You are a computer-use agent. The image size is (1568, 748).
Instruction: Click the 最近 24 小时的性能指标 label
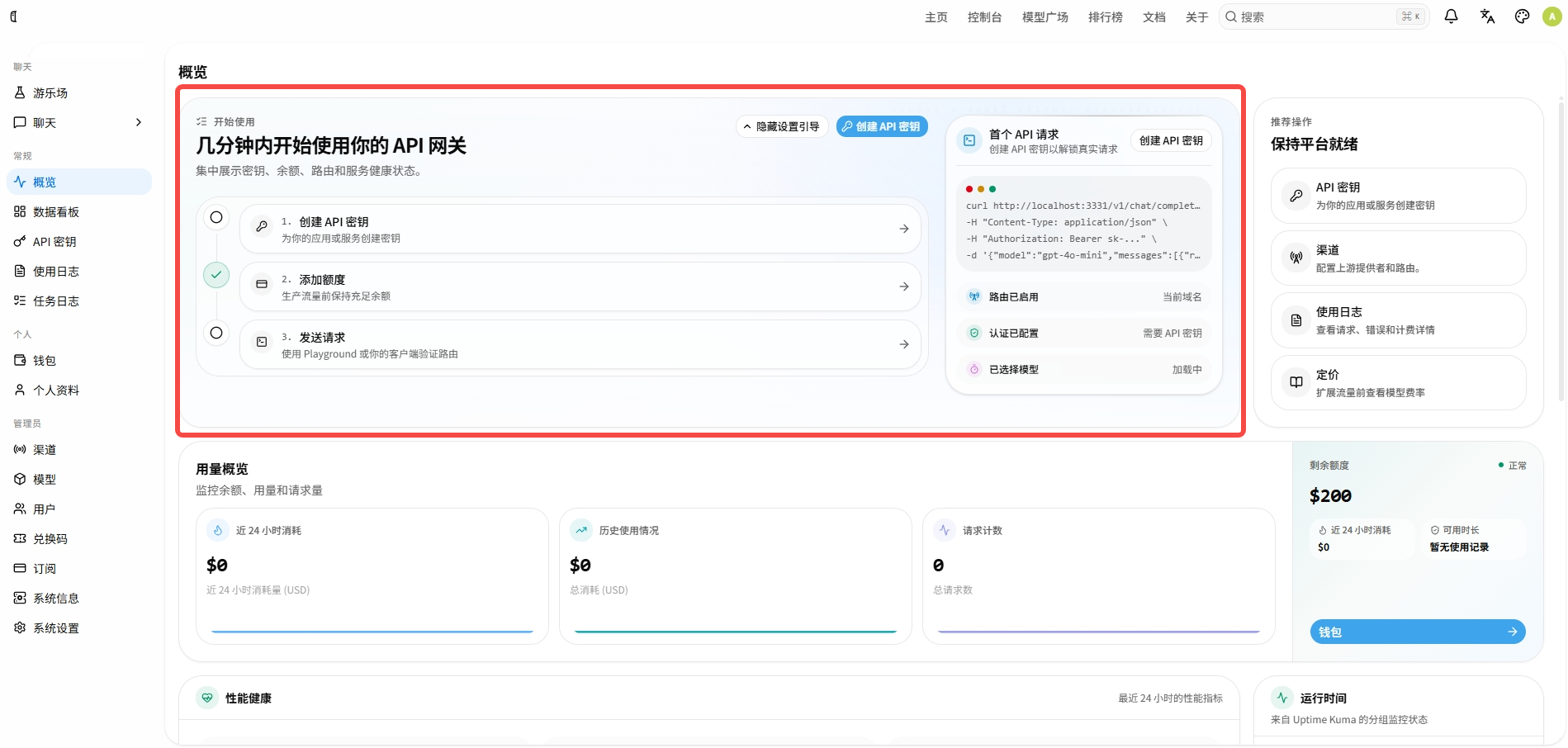(x=1171, y=698)
